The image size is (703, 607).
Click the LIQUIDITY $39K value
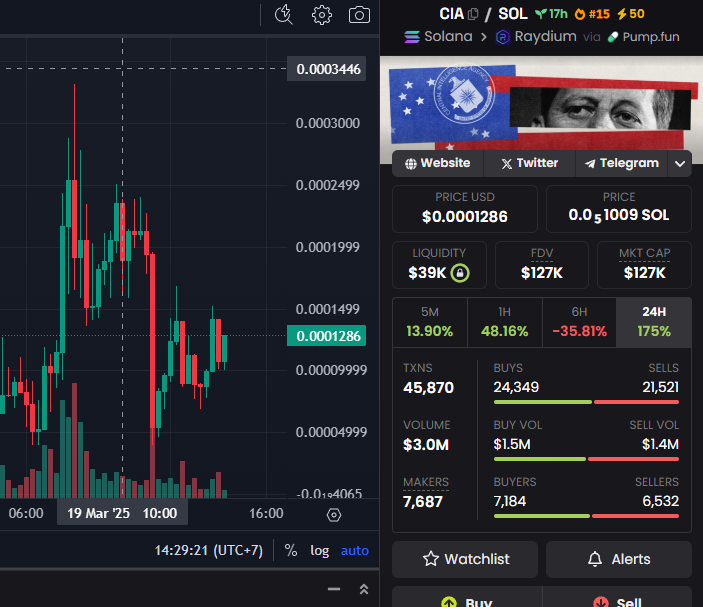[427, 273]
